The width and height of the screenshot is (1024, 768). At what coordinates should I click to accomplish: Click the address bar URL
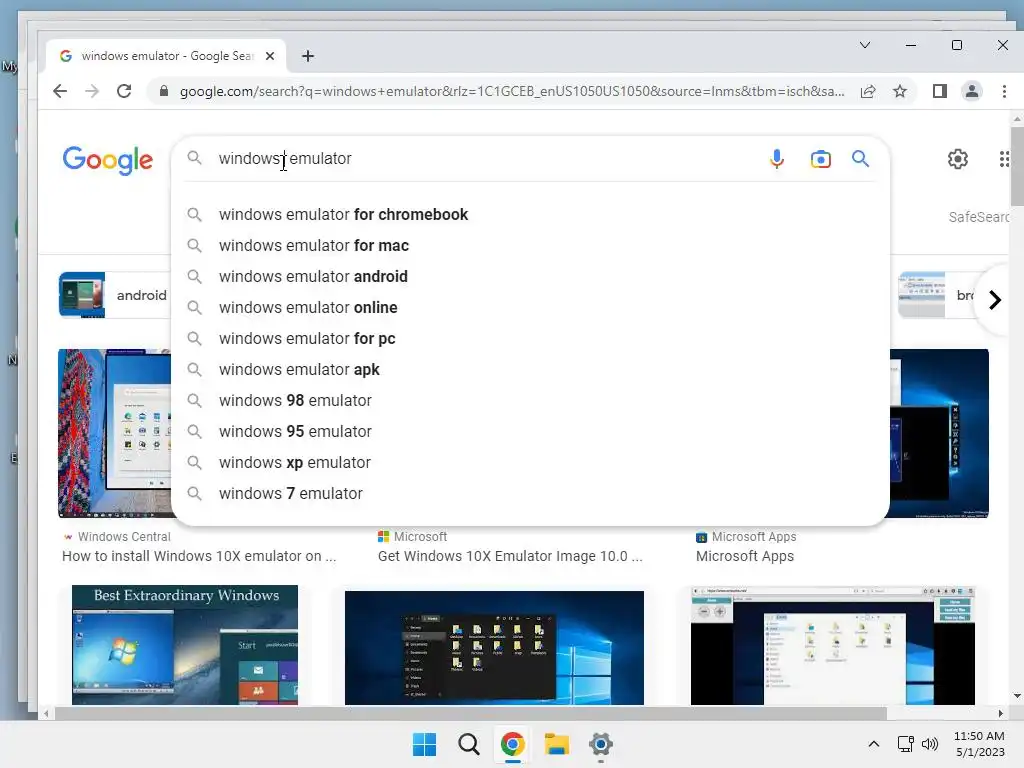pos(512,91)
